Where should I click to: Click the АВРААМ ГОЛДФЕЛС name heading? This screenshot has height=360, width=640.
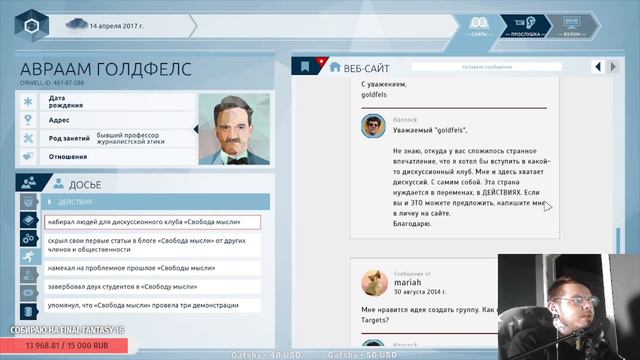pyautogui.click(x=105, y=69)
